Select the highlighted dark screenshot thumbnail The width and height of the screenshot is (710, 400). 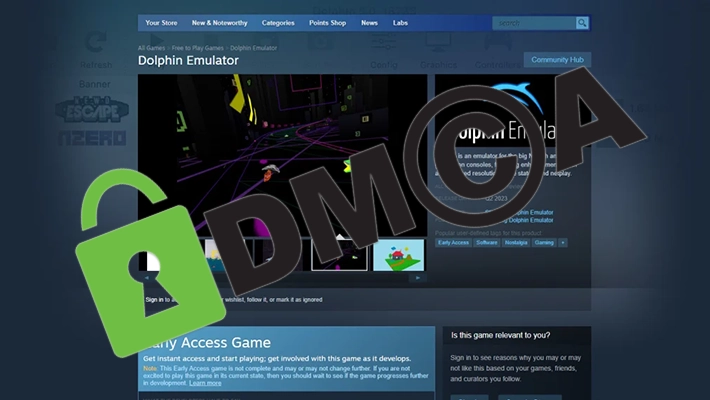click(339, 255)
